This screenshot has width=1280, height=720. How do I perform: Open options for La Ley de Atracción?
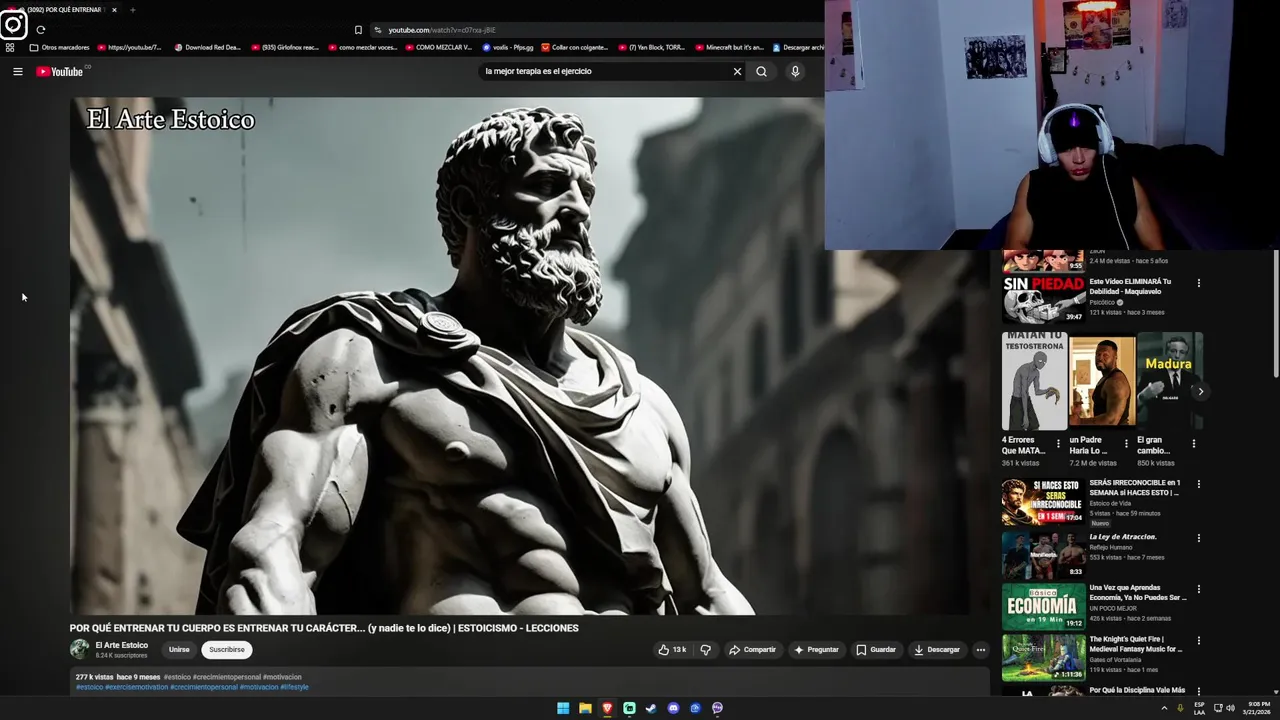tap(1198, 538)
